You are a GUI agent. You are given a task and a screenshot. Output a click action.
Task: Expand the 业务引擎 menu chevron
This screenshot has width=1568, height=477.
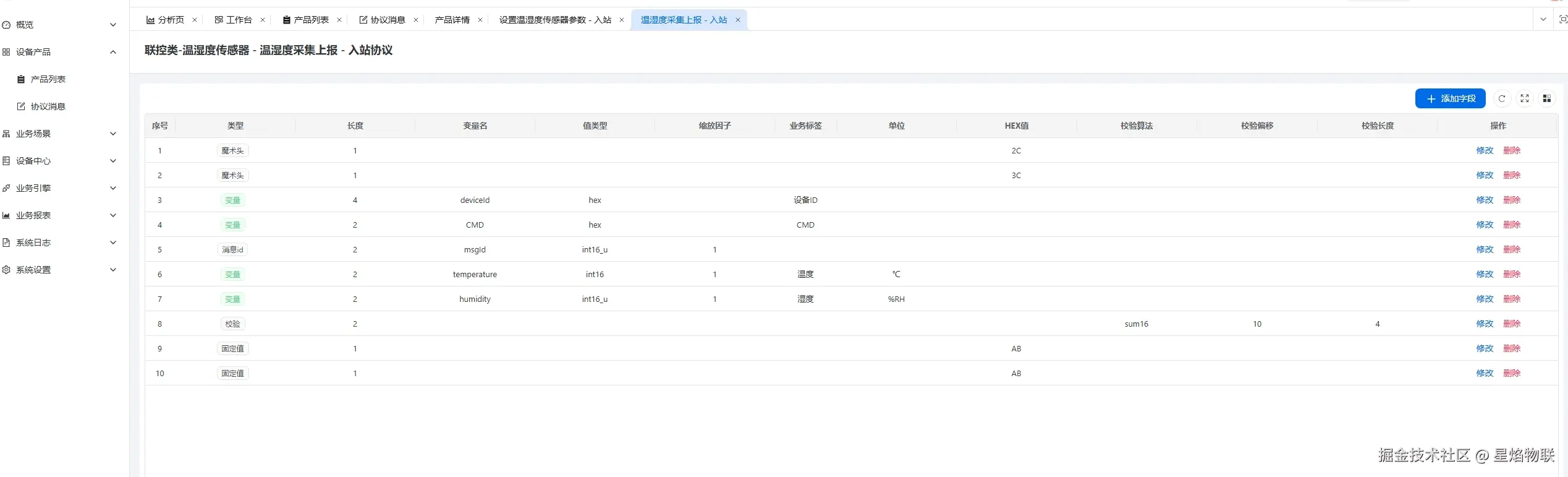click(x=113, y=188)
